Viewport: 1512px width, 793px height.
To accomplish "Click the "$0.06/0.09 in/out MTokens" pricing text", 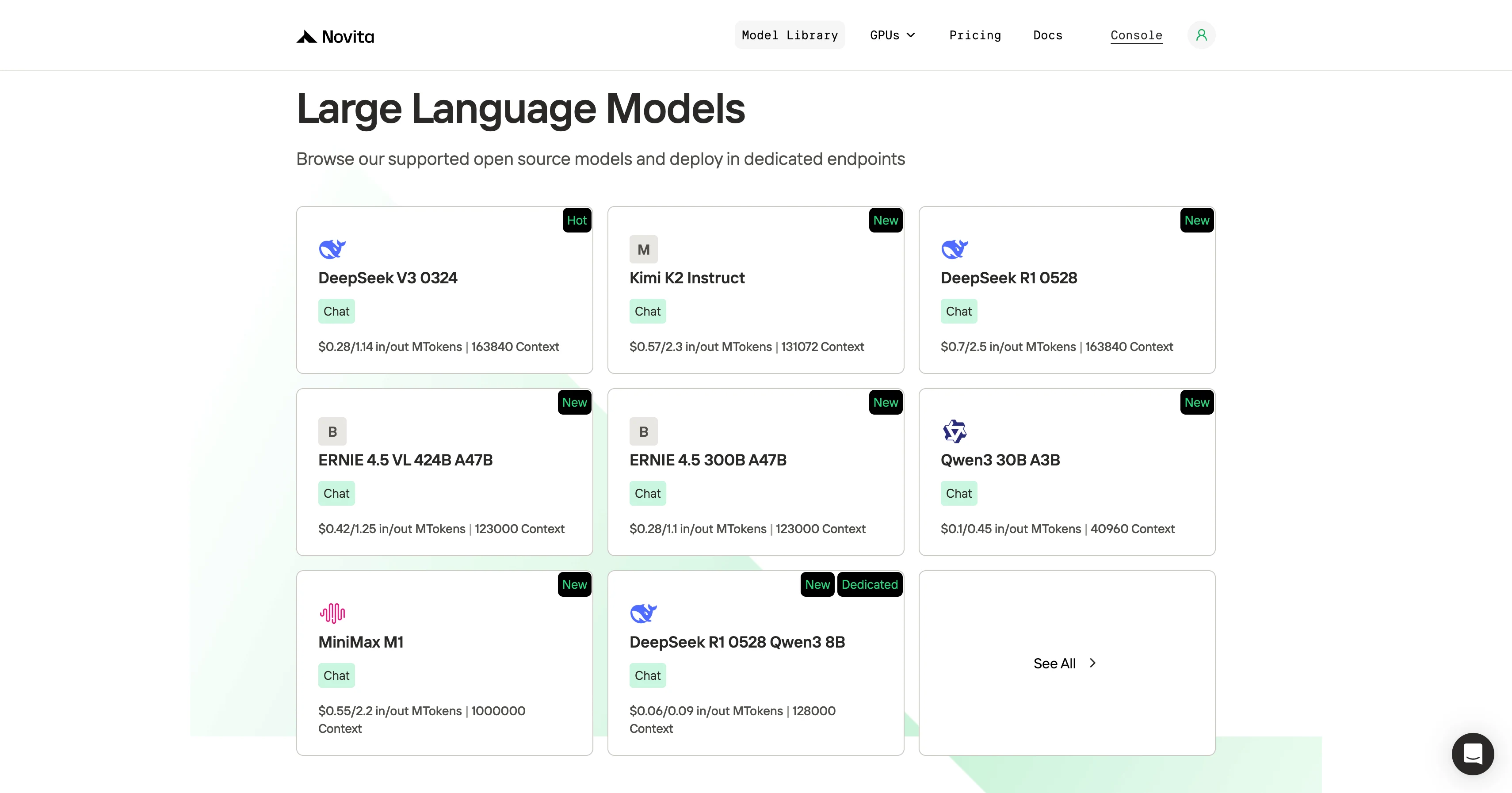I will click(706, 710).
